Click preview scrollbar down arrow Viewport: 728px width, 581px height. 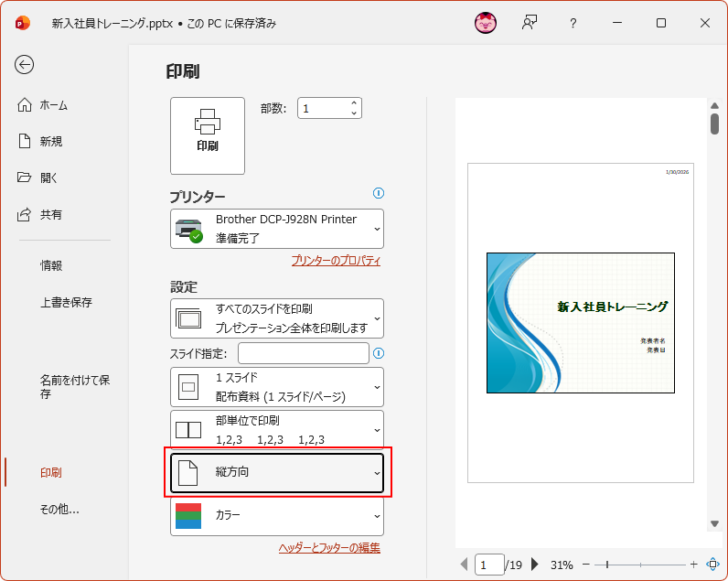(x=715, y=524)
